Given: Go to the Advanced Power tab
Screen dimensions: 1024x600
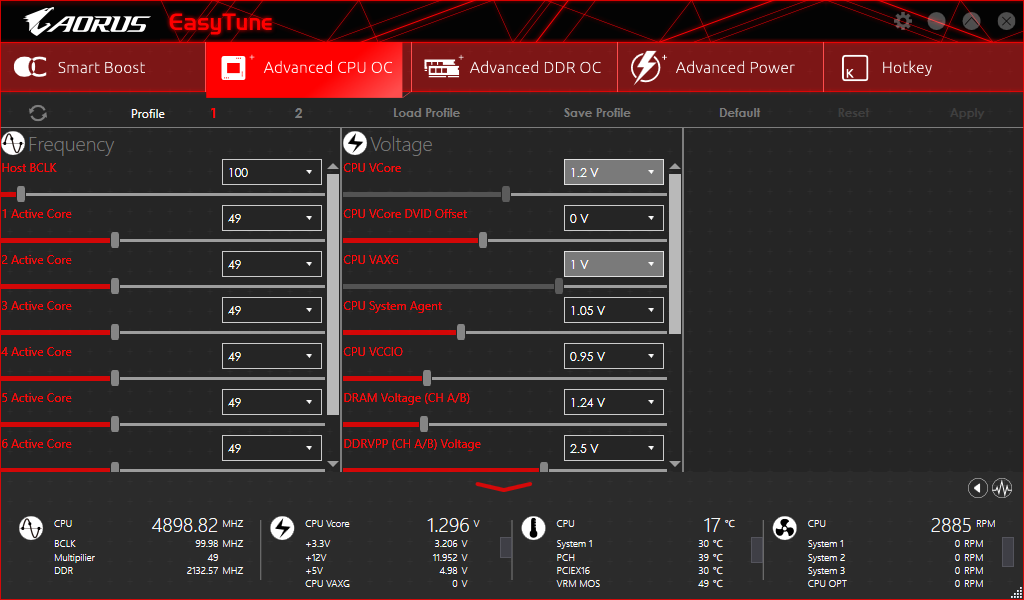Looking at the screenshot, I should coord(720,67).
